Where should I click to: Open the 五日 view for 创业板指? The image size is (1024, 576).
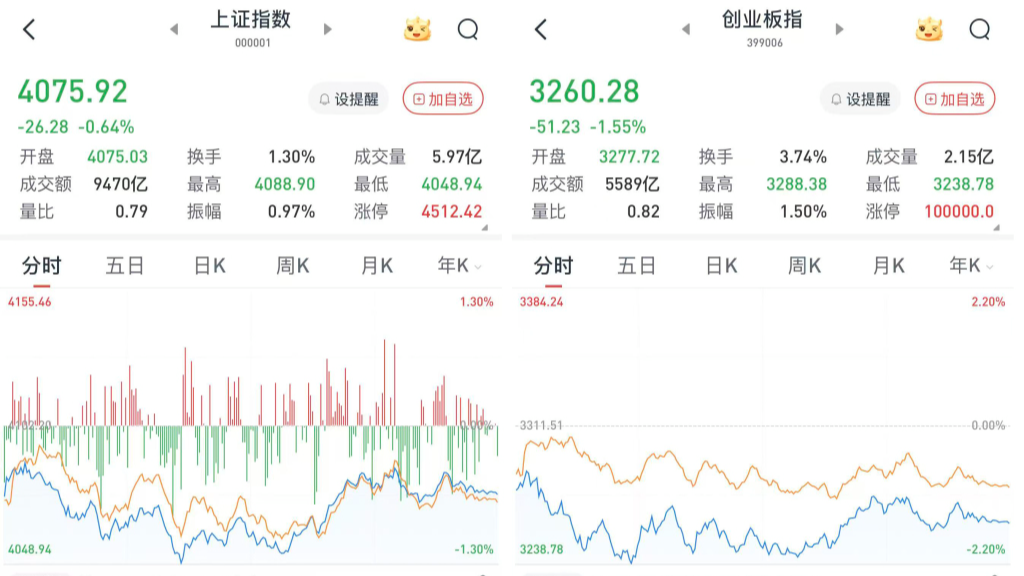click(638, 265)
